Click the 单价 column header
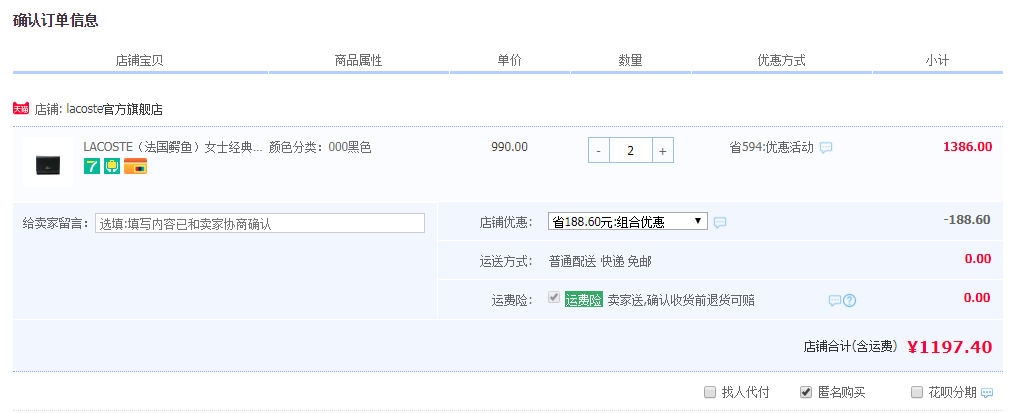1017x413 pixels. click(x=509, y=60)
